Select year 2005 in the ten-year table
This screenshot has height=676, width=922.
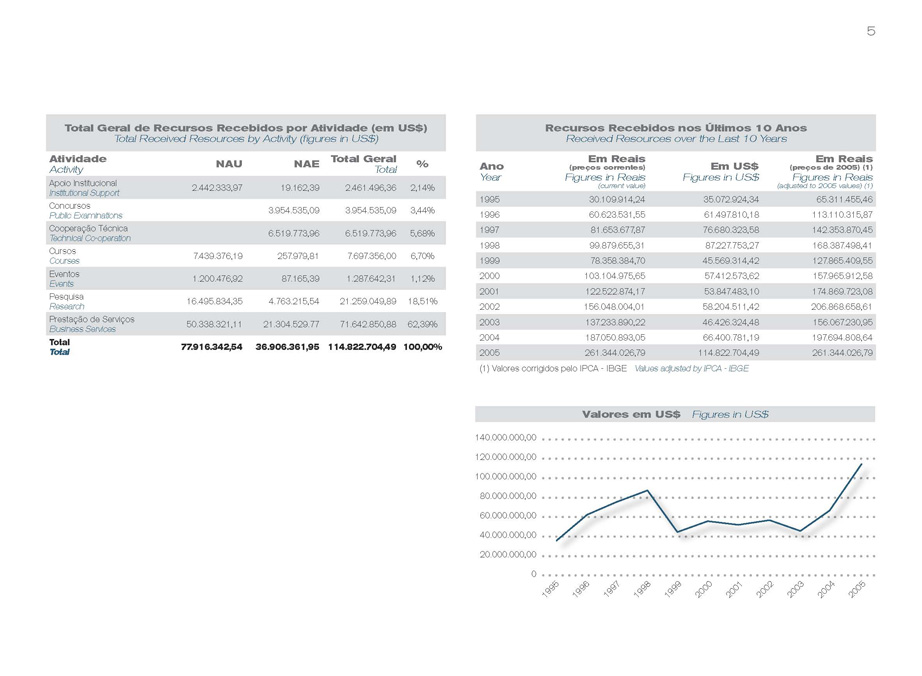coord(492,353)
